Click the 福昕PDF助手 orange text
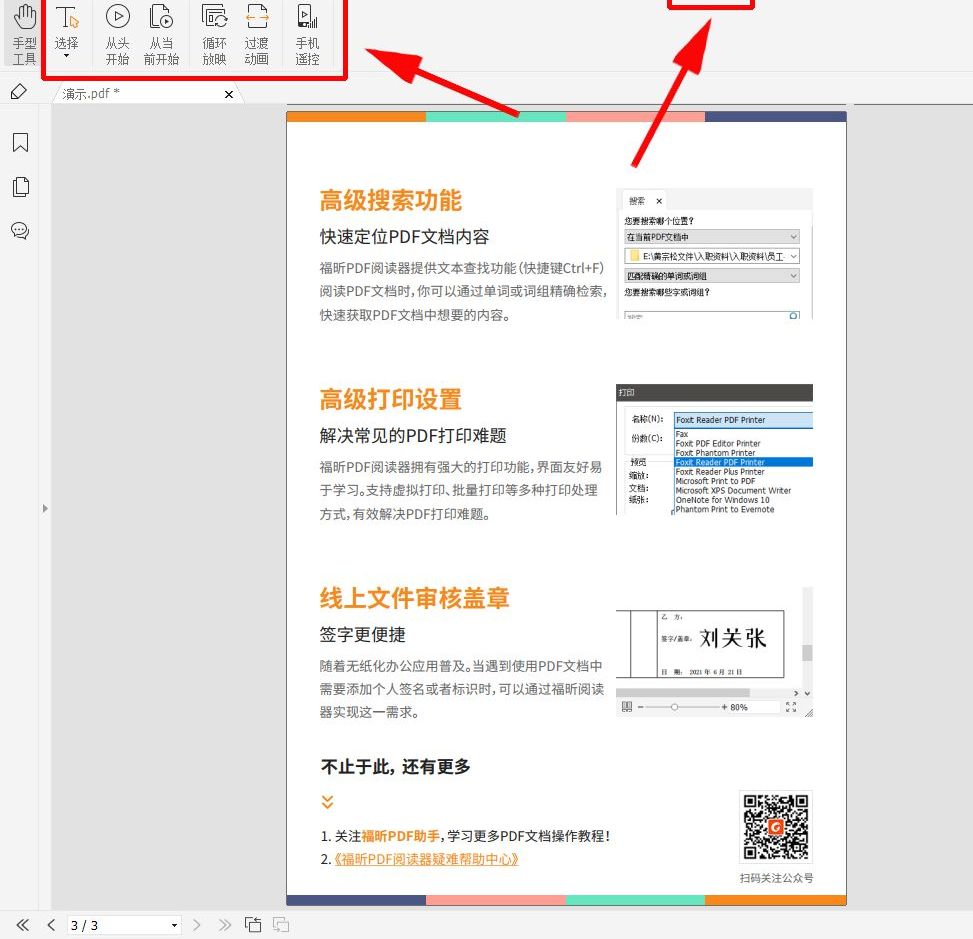The height and width of the screenshot is (939, 973). pos(401,836)
